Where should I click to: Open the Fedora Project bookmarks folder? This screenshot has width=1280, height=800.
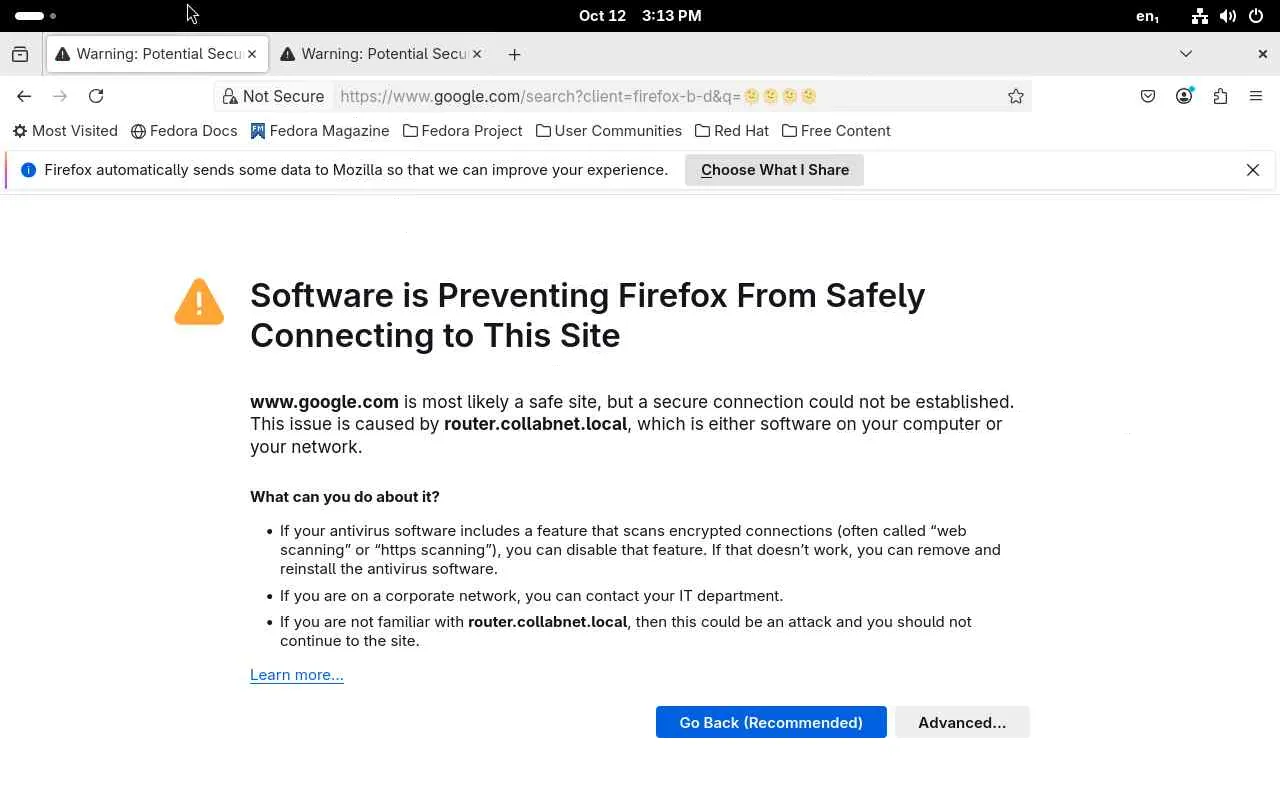pyautogui.click(x=462, y=131)
